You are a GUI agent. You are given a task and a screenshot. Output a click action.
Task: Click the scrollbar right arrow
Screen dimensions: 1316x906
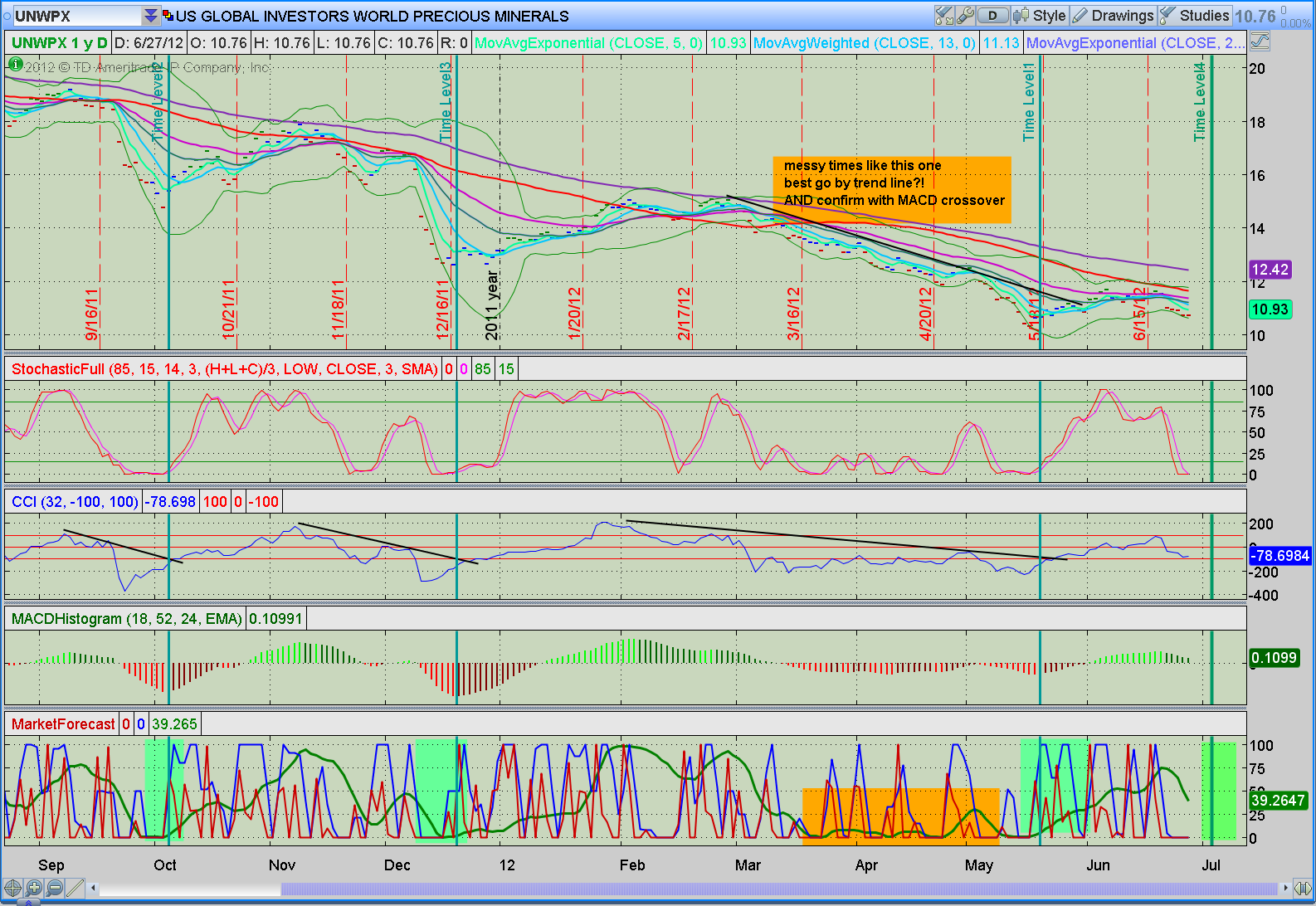click(1286, 888)
